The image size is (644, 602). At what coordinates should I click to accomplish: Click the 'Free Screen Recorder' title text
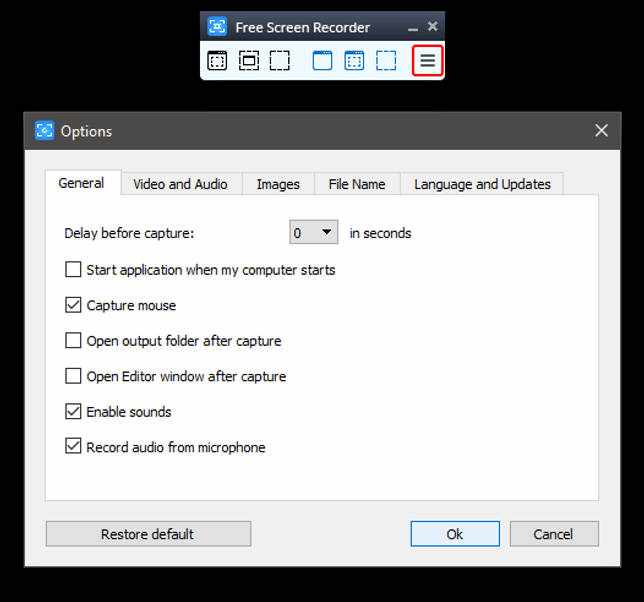pos(303,28)
